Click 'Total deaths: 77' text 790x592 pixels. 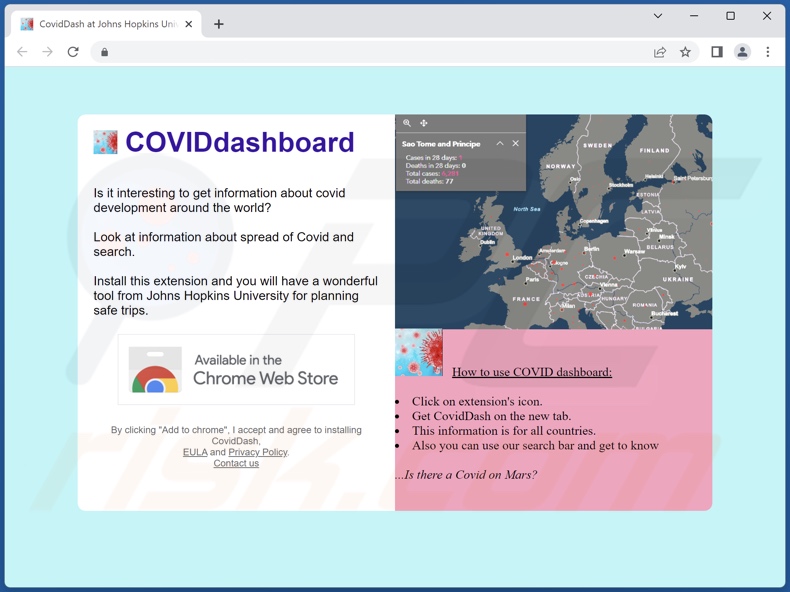pyautogui.click(x=429, y=181)
